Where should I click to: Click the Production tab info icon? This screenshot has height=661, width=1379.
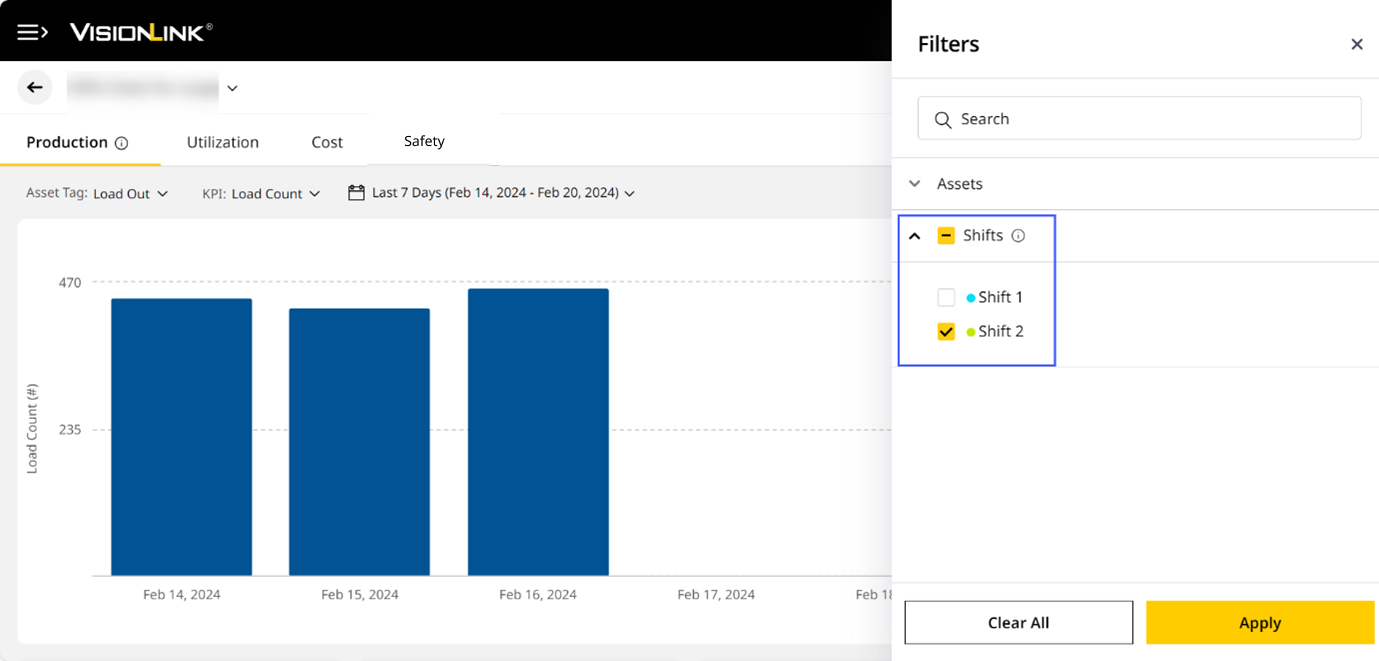pos(122,143)
